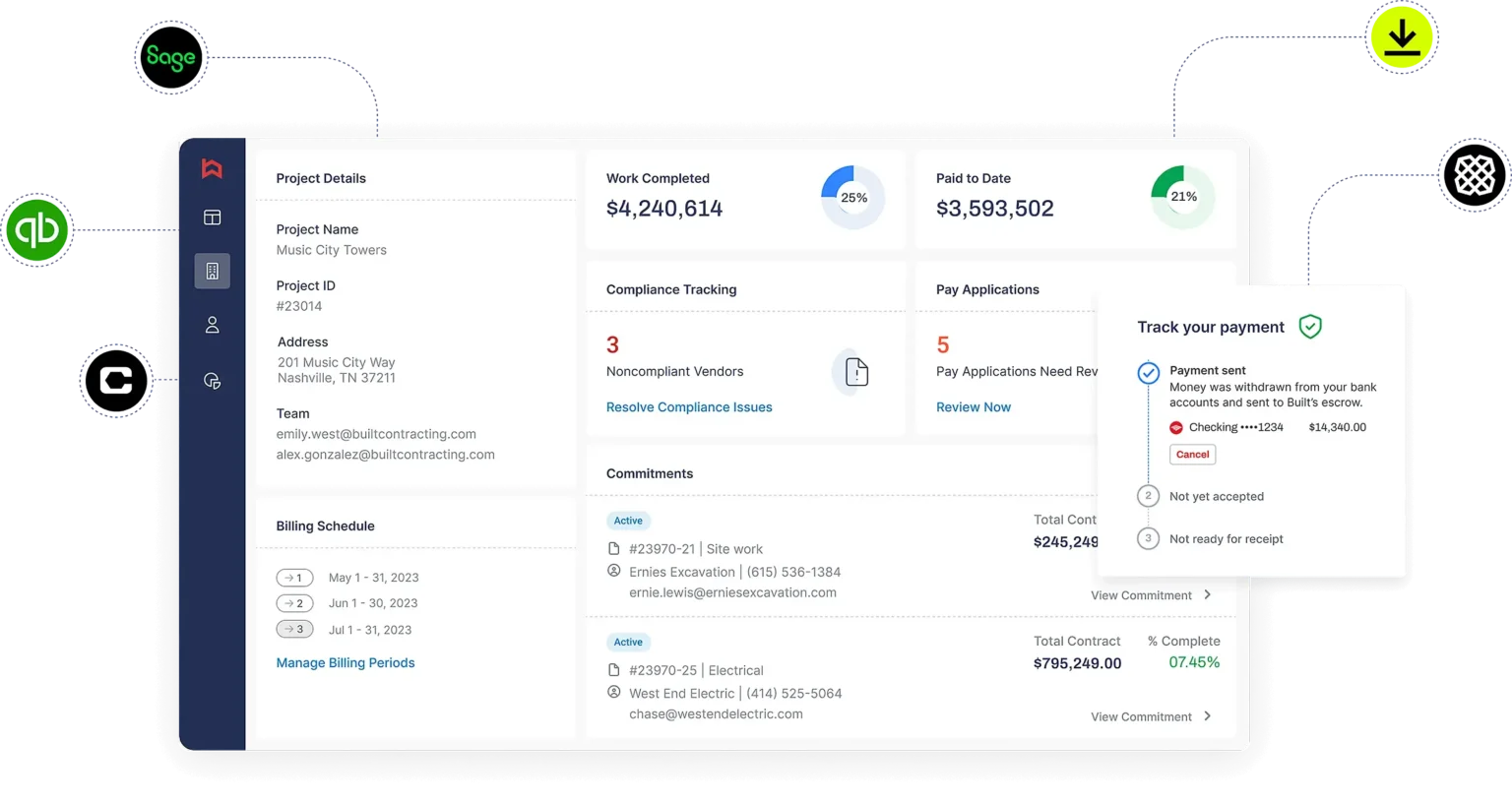Open the pie-chart reports icon in the sidebar
The image size is (1512, 804).
coord(211,381)
